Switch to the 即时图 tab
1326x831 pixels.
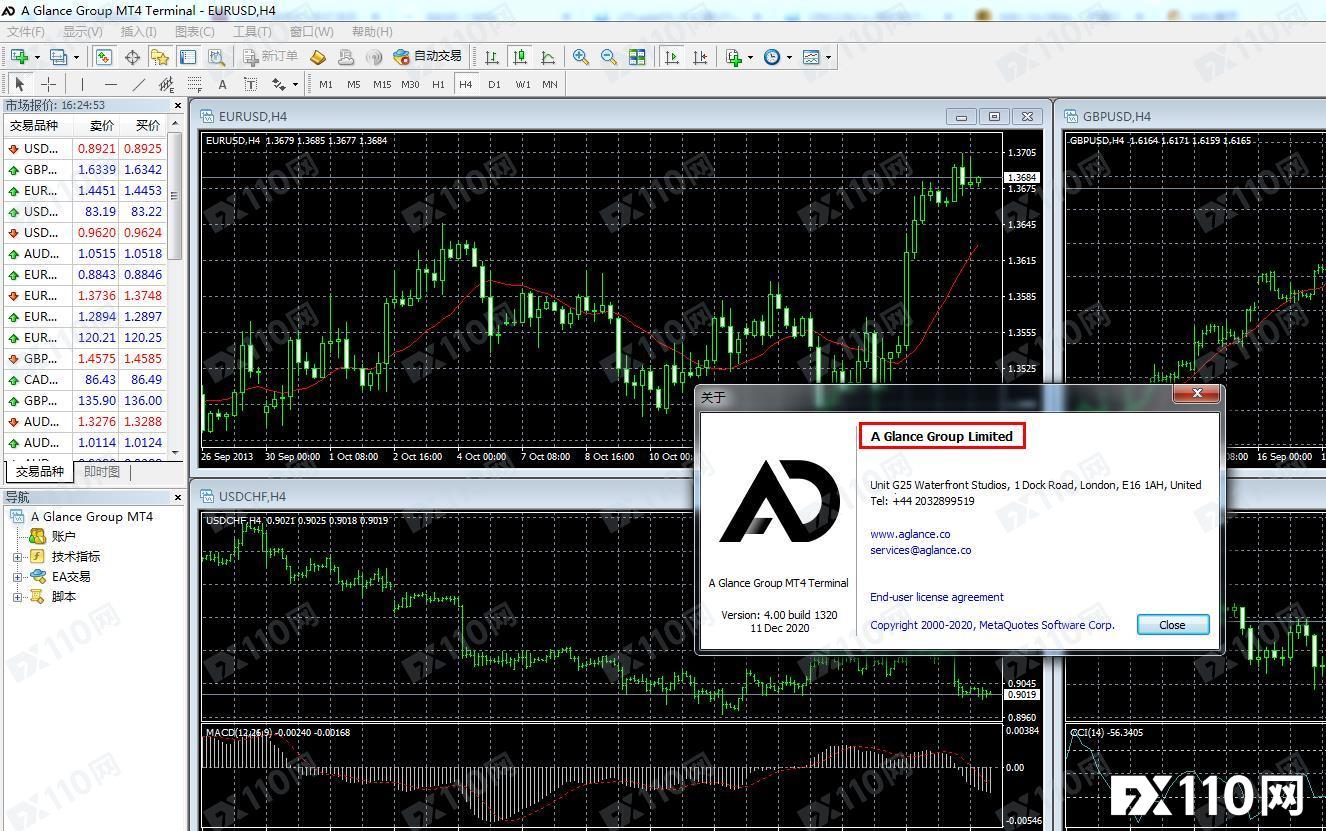tap(101, 471)
